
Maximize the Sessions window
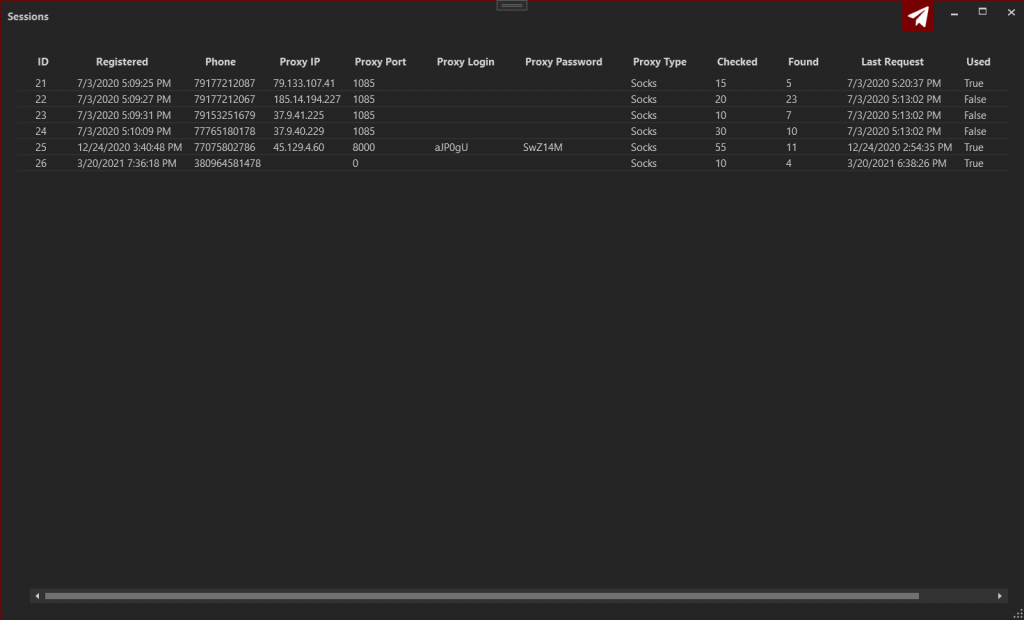coord(982,12)
